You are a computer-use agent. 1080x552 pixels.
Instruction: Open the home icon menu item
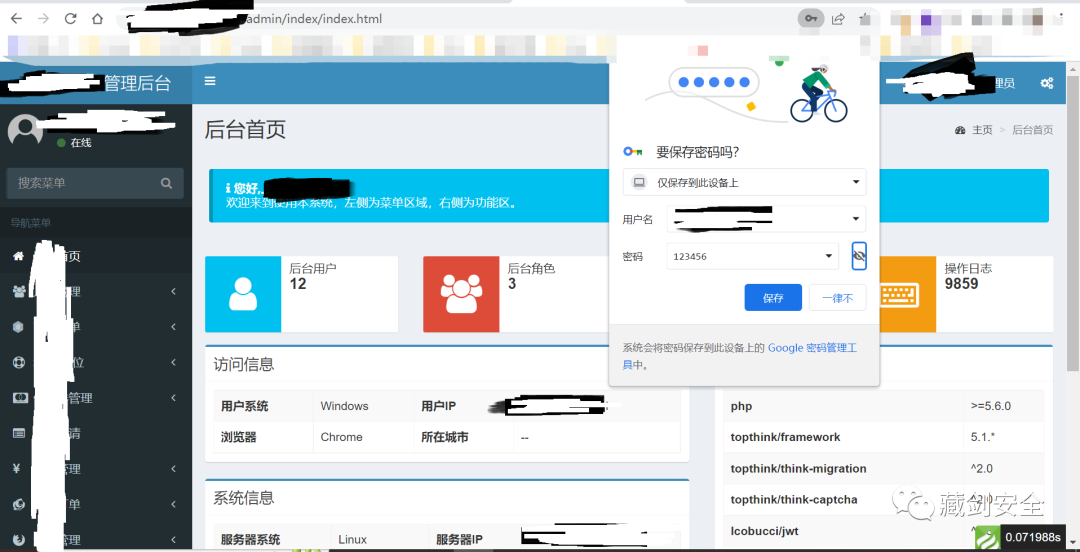coord(19,256)
